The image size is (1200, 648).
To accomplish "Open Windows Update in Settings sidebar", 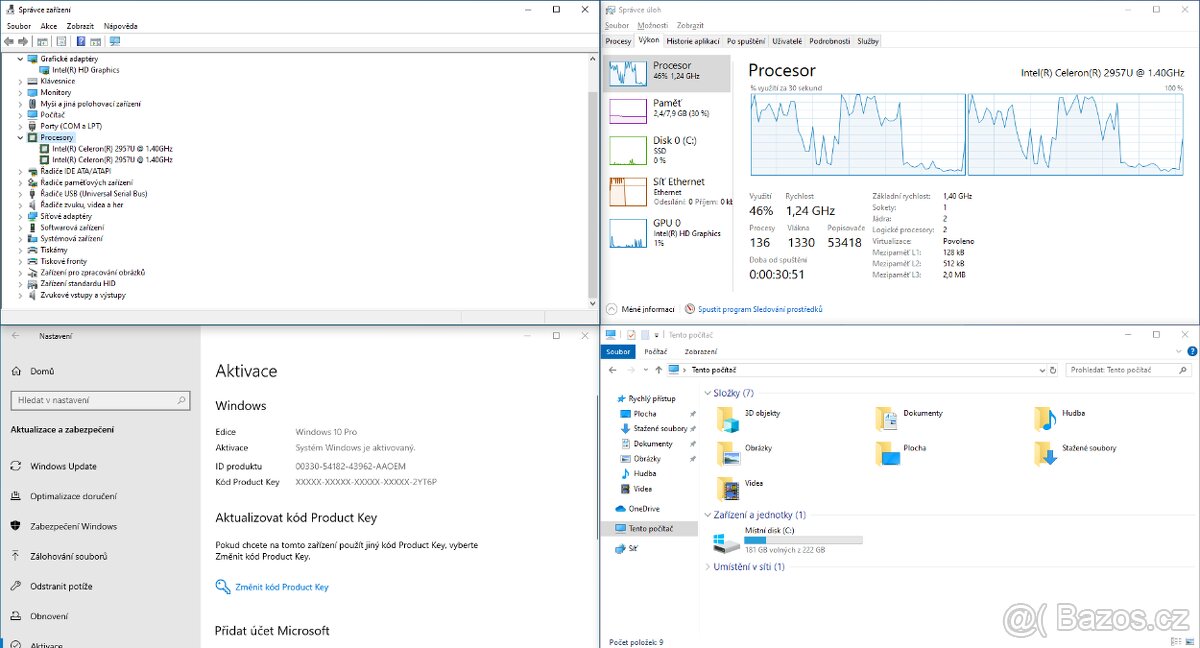I will pos(63,466).
